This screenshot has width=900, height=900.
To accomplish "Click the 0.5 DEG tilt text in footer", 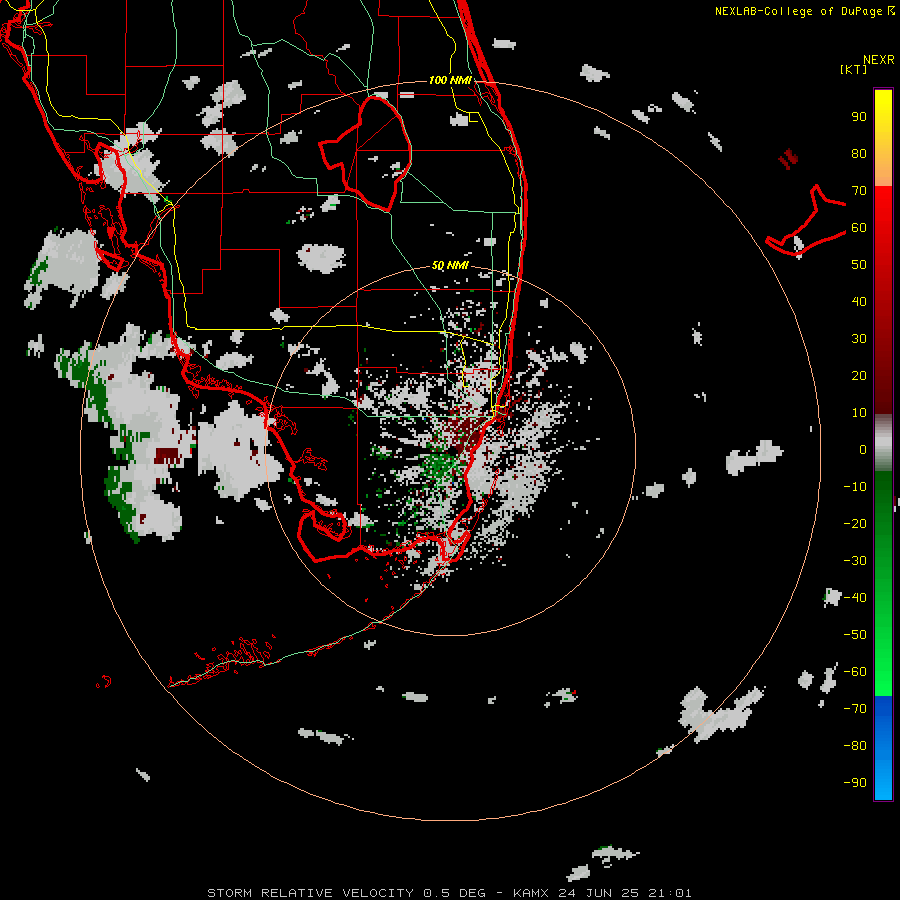I will click(454, 893).
